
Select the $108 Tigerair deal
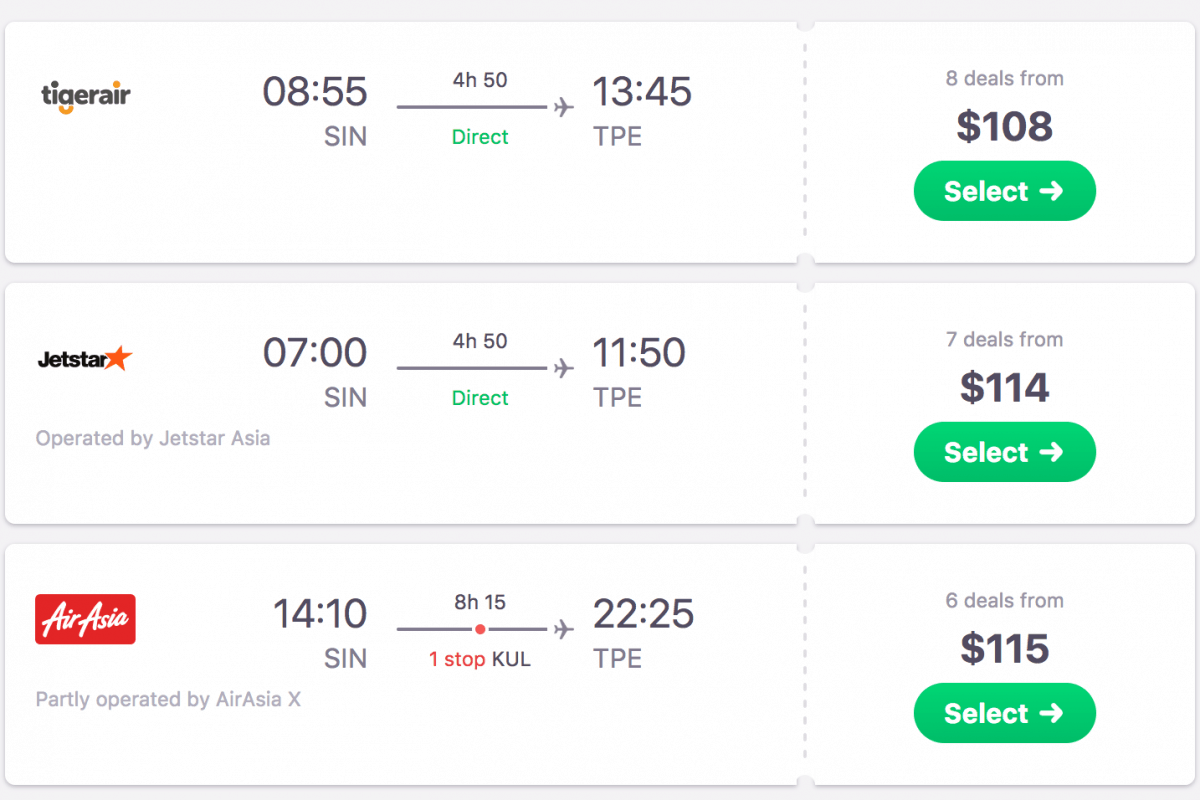[x=1004, y=191]
